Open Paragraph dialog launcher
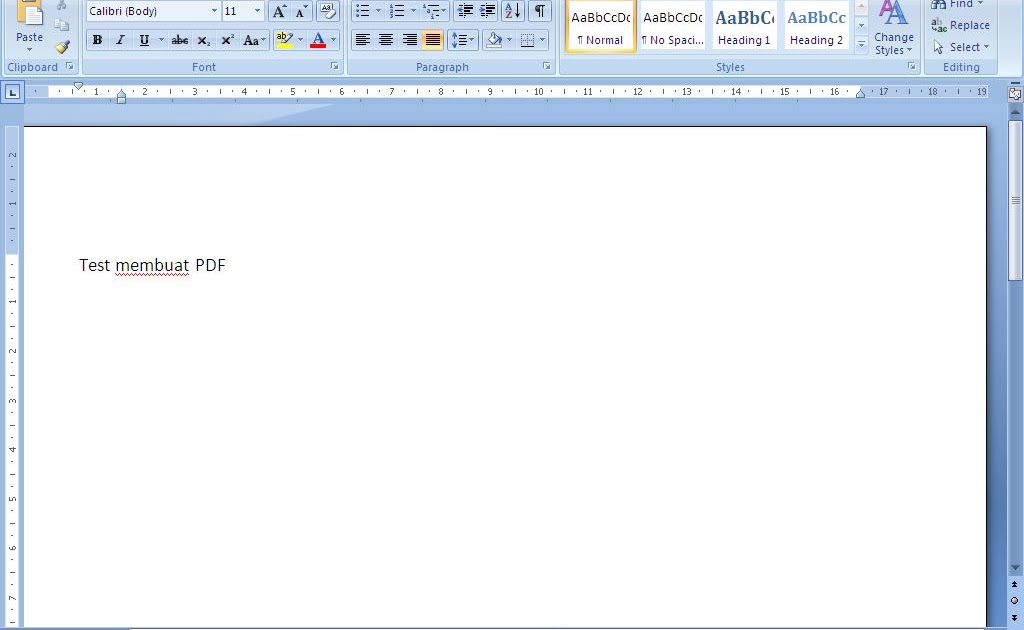The width and height of the screenshot is (1024, 630). click(x=546, y=66)
